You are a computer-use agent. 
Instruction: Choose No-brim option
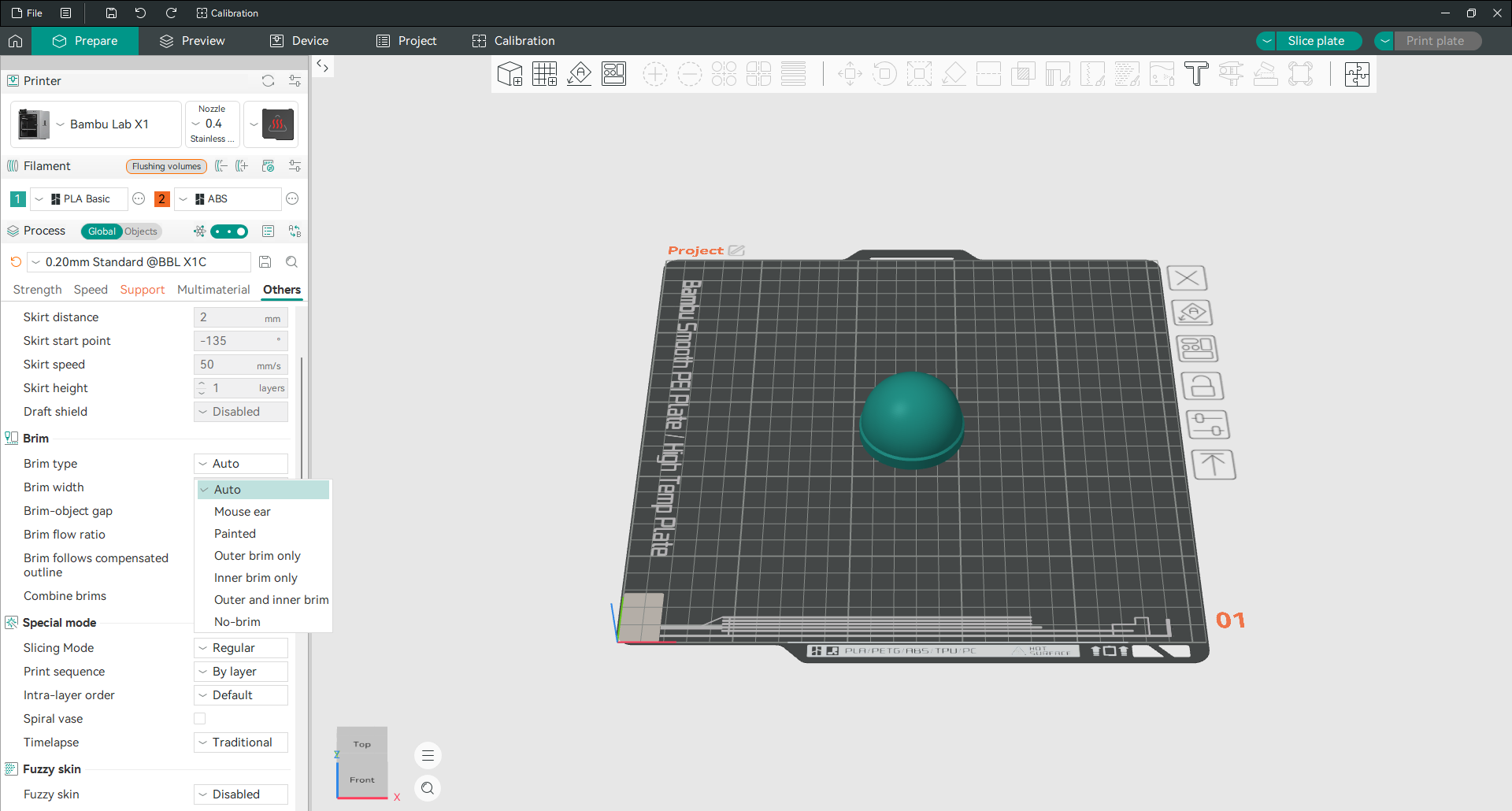pyautogui.click(x=263, y=622)
